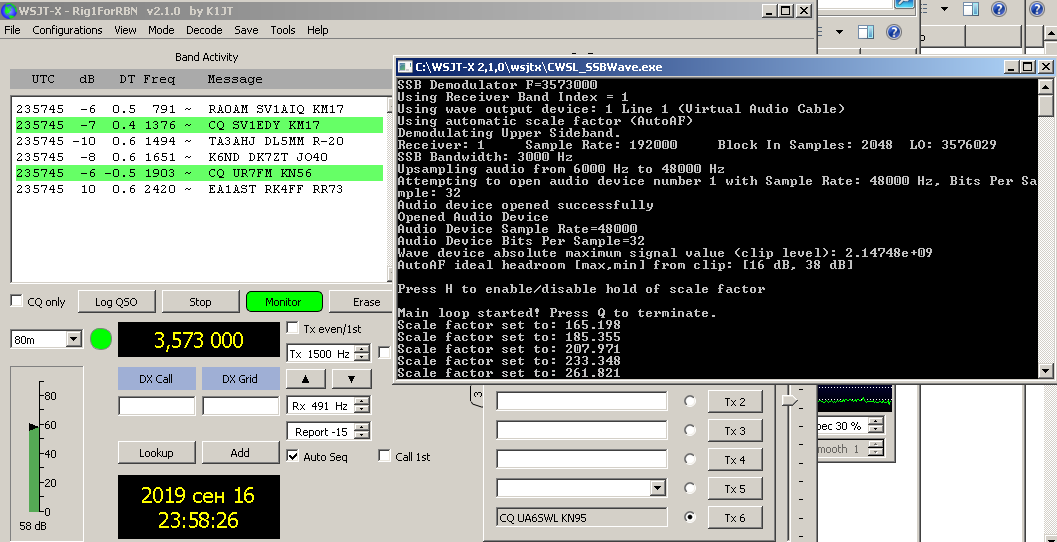The height and width of the screenshot is (542, 1057).
Task: Open the Decode menu
Action: pyautogui.click(x=204, y=30)
